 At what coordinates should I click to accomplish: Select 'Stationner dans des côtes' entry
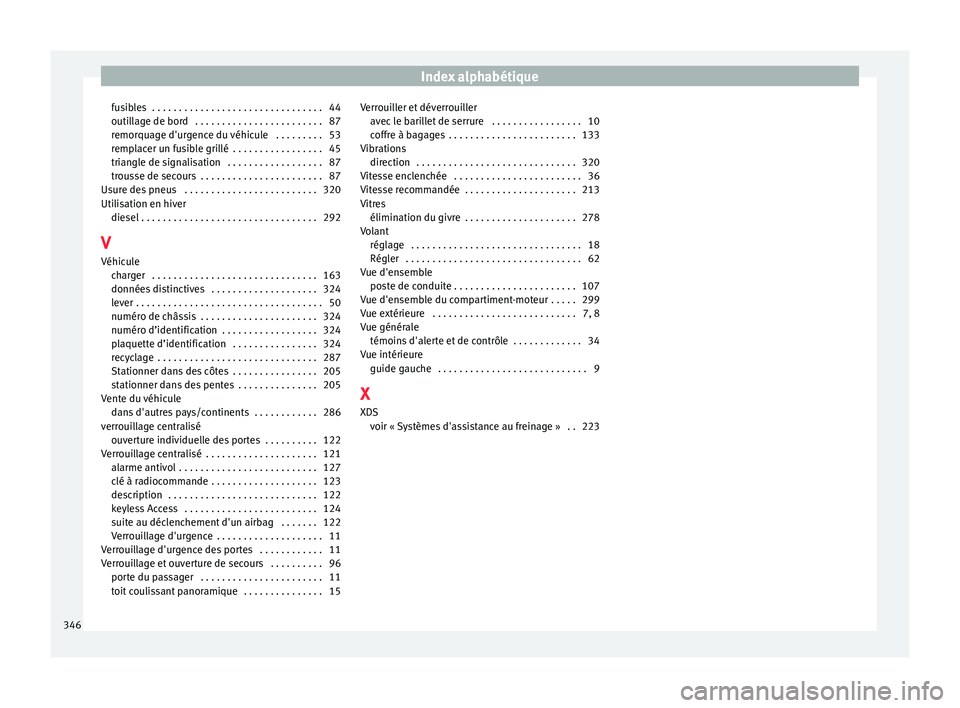(x=226, y=371)
